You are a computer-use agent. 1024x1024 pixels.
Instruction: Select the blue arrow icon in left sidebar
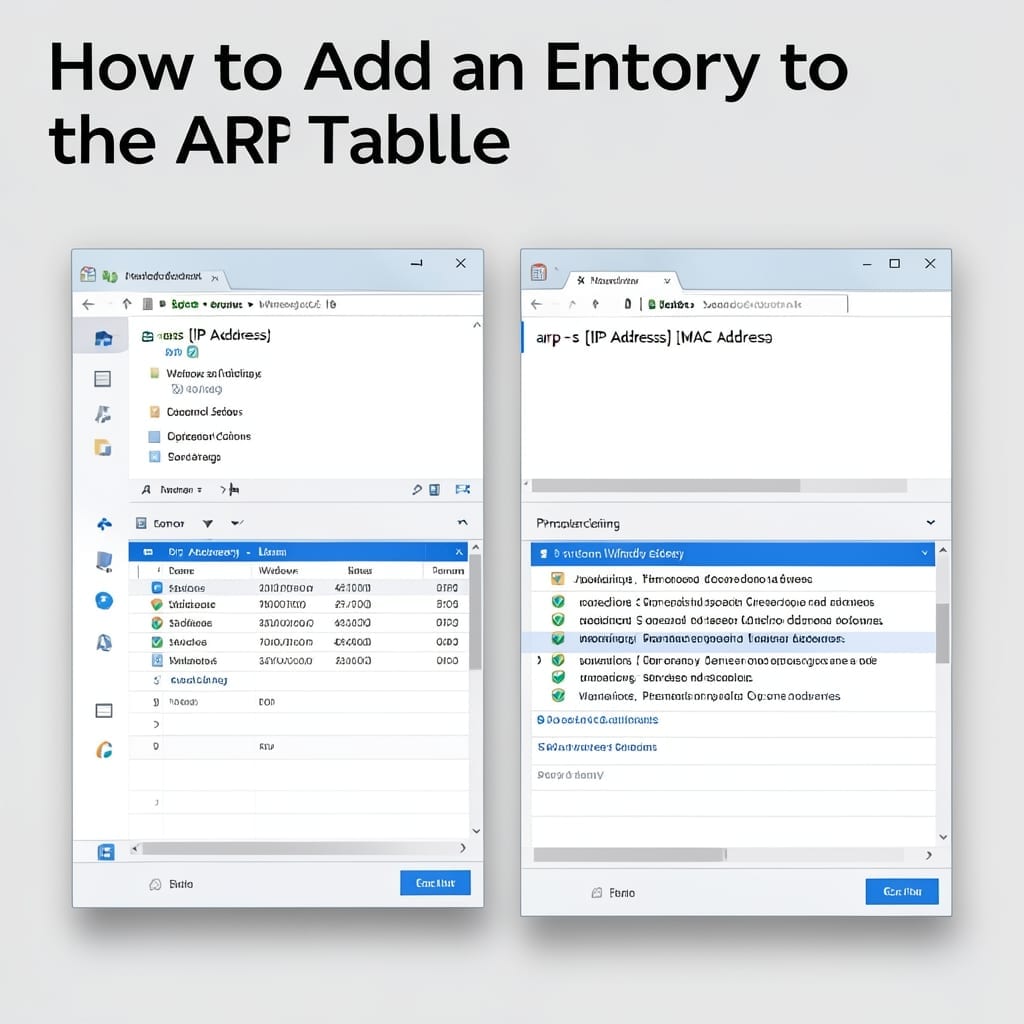(x=104, y=524)
